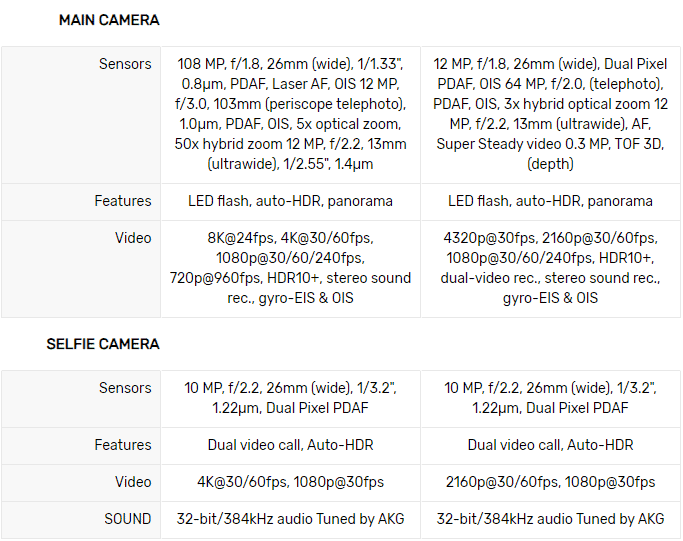This screenshot has height=541, width=683.
Task: Click the first column's LED flash features cell
Action: pyautogui.click(x=290, y=201)
